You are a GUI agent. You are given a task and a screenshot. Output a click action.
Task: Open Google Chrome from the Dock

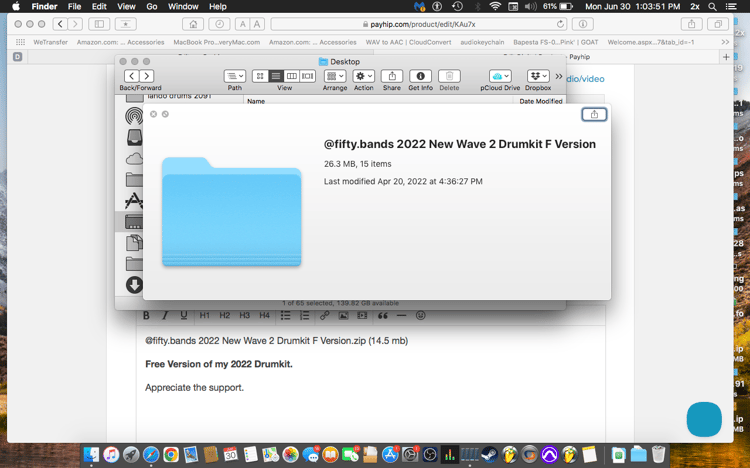click(170, 454)
